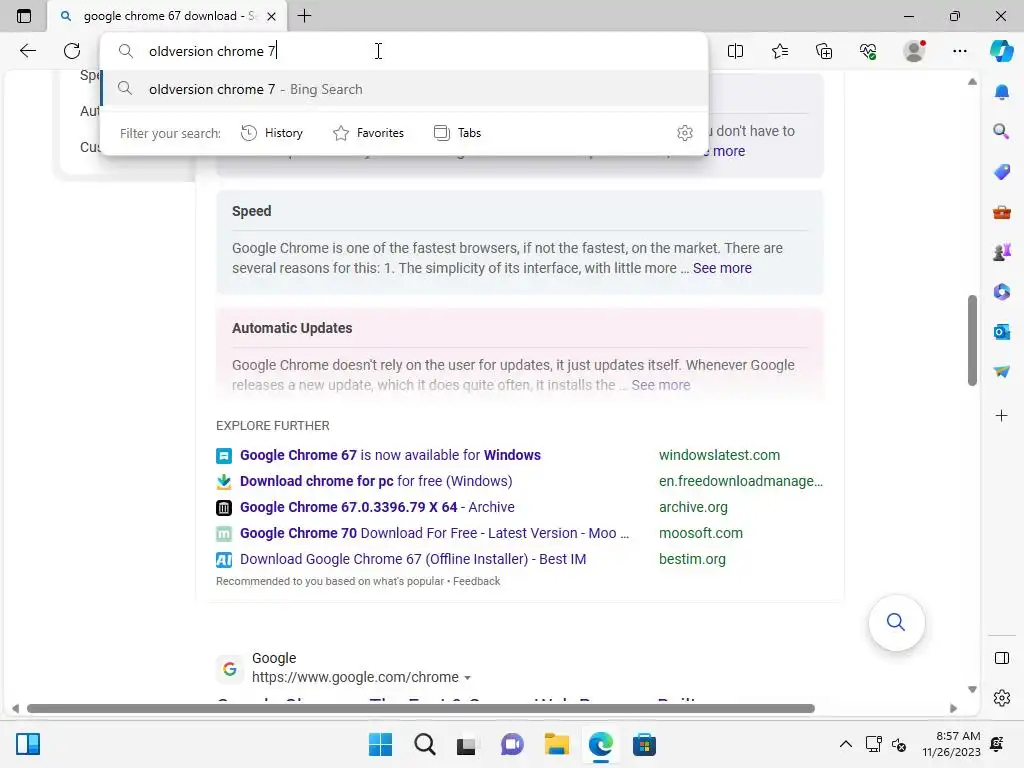
Task: Click the archive.org source
Action: coord(693,507)
